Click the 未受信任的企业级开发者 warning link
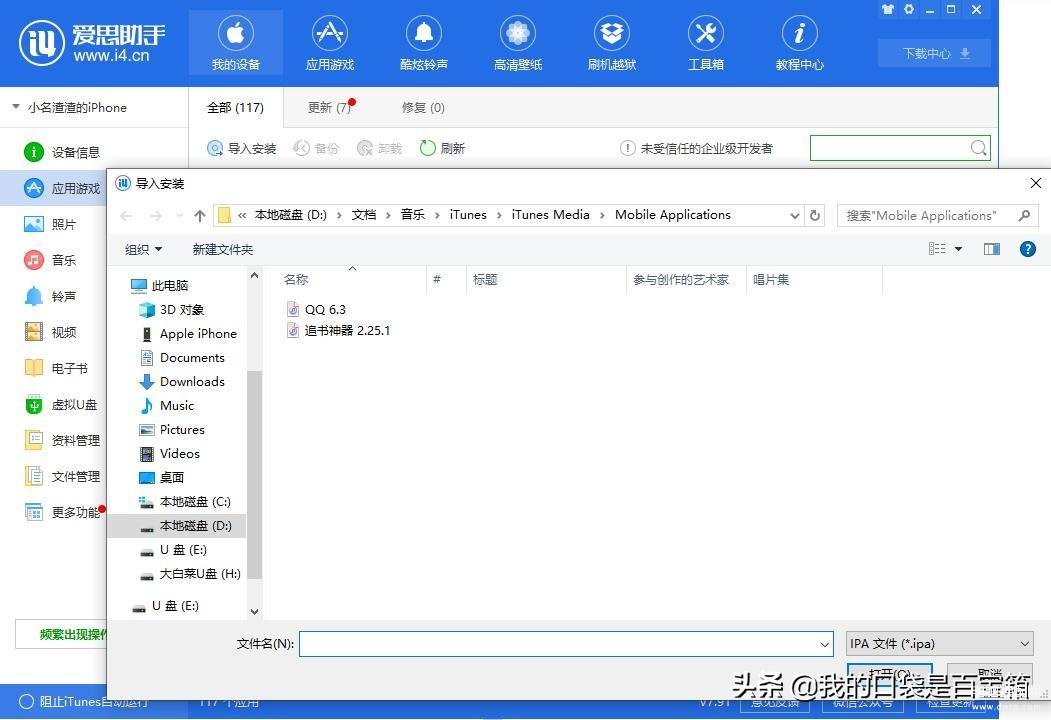Screen dimensions: 1051x720 696,148
